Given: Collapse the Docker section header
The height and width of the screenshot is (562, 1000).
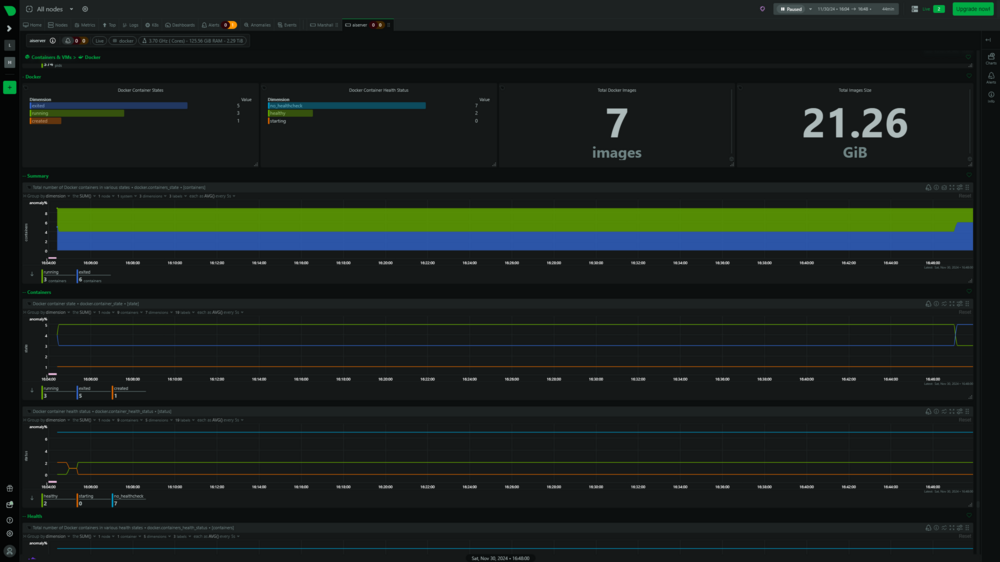Looking at the screenshot, I should click(32, 77).
